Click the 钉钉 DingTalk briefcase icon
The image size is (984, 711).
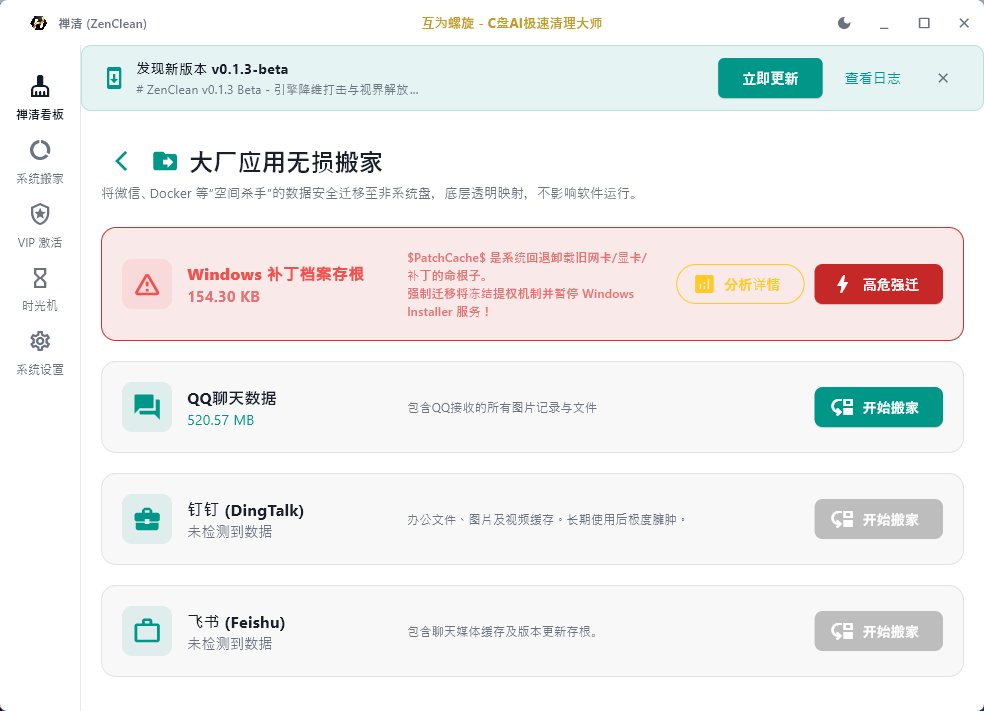tap(147, 519)
